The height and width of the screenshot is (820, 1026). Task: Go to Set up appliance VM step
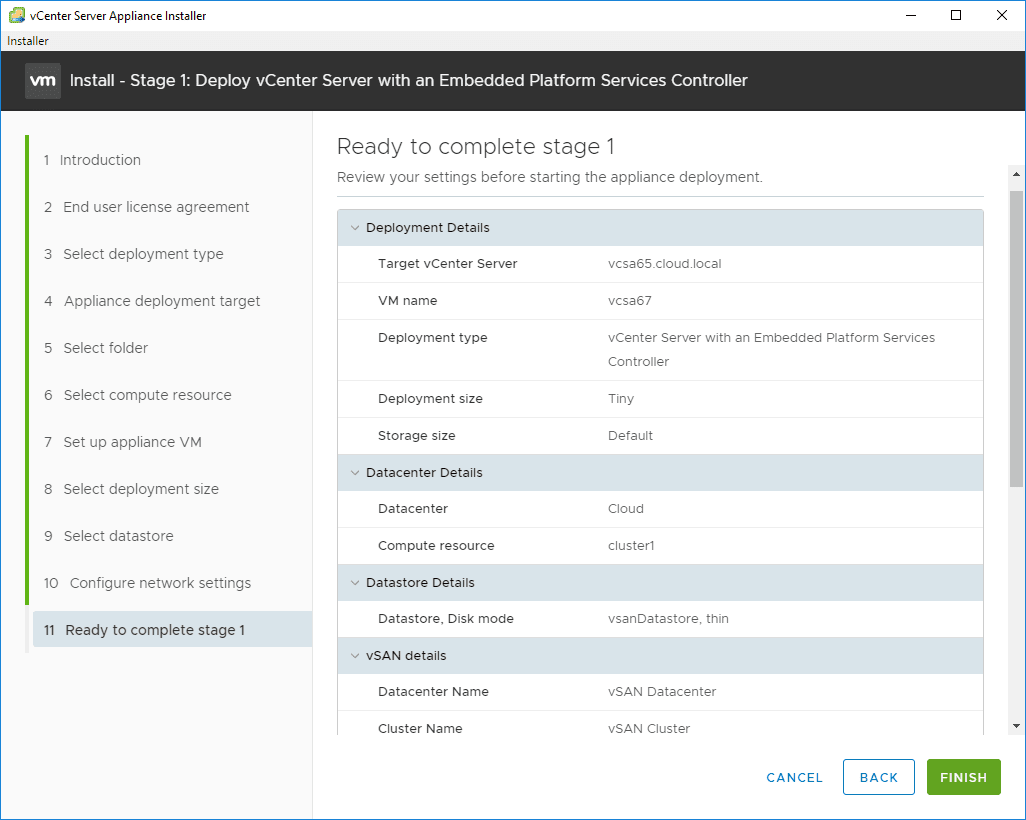132,442
